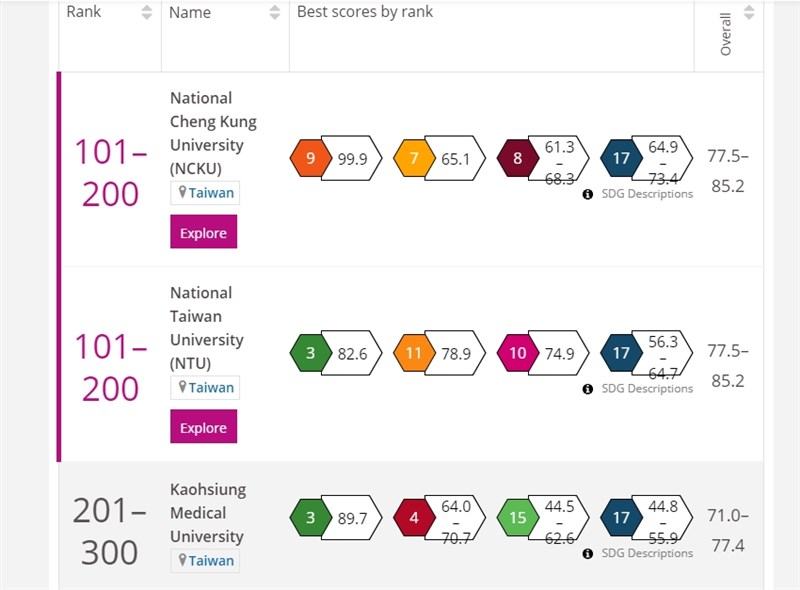Explore National Taiwan University

204,427
